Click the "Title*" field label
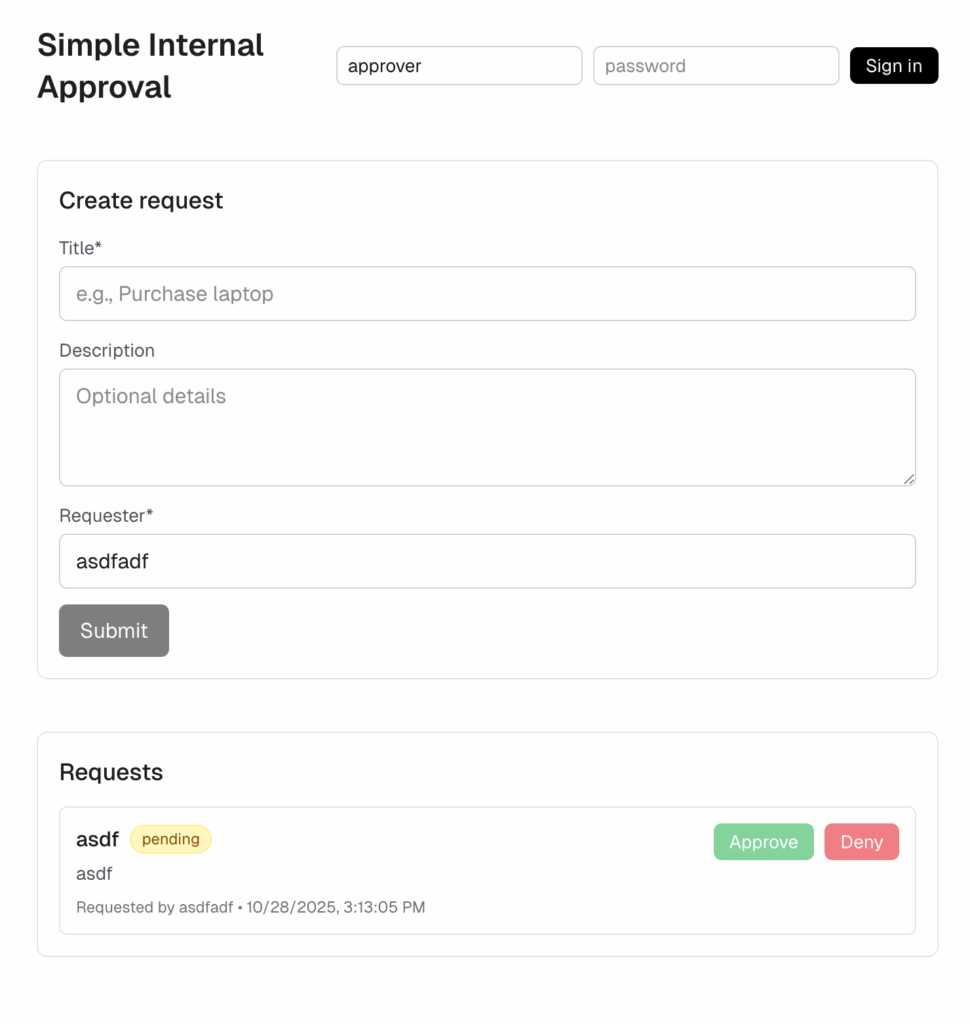970x1024 pixels. pyautogui.click(x=80, y=248)
